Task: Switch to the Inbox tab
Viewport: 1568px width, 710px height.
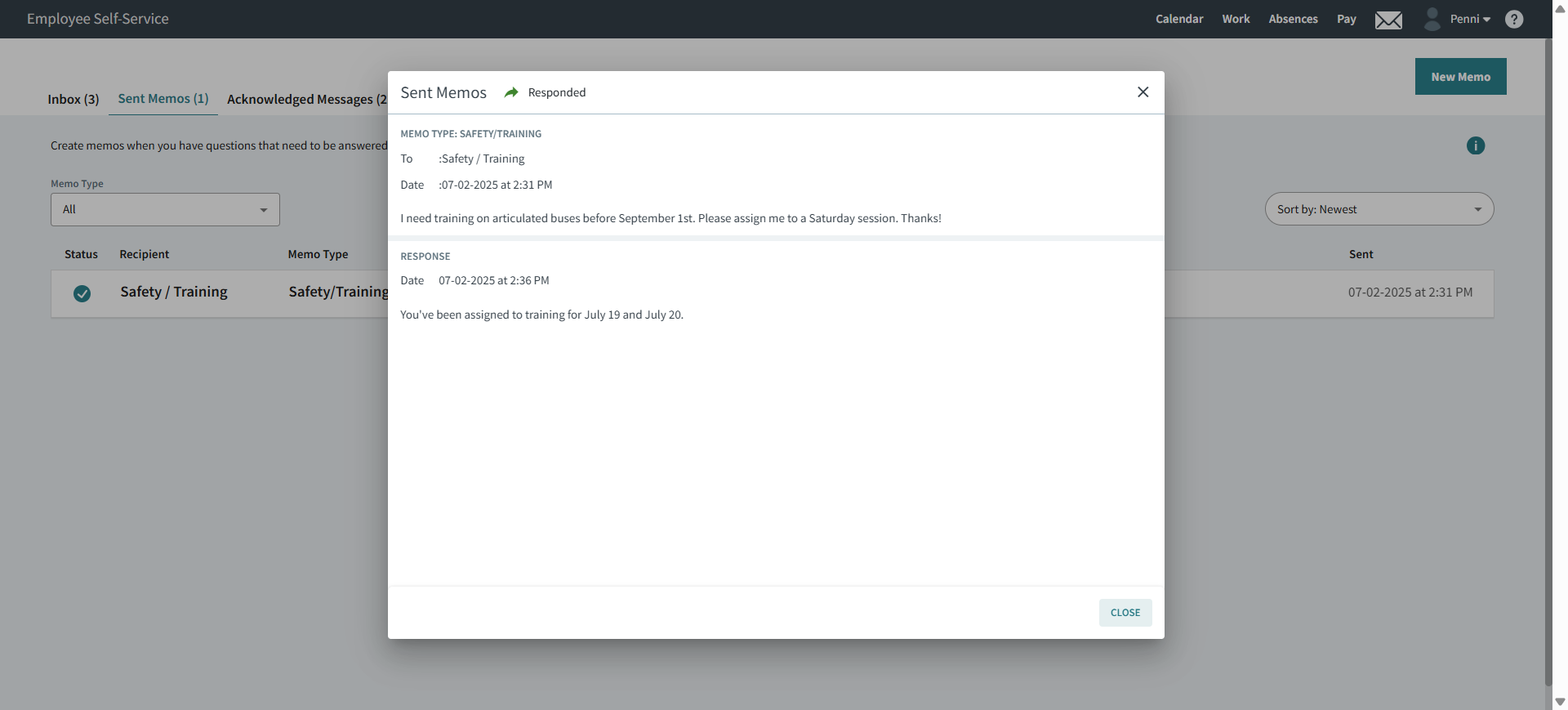Action: (73, 99)
